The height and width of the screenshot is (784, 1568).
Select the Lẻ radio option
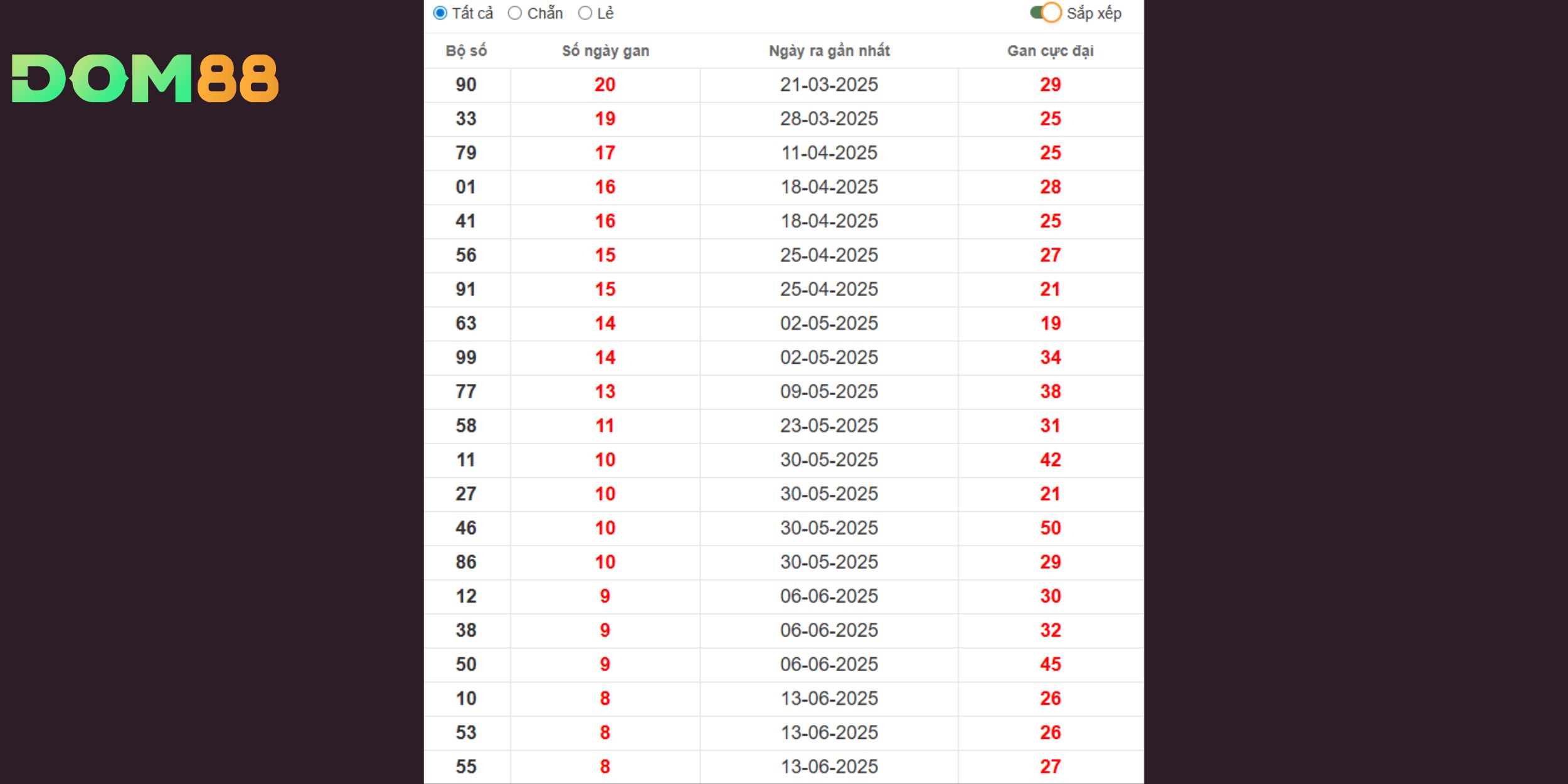[x=585, y=13]
